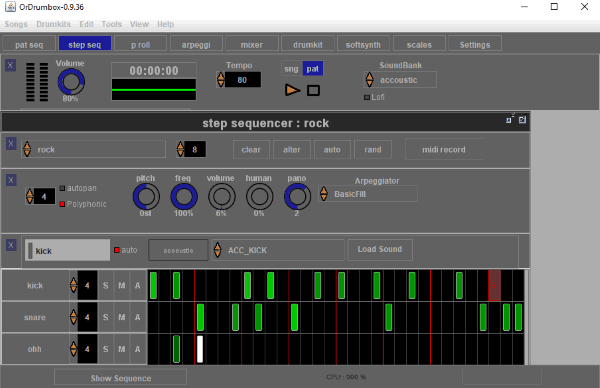This screenshot has height=388, width=600.
Task: Switch to the drumkit tab
Action: tap(308, 44)
